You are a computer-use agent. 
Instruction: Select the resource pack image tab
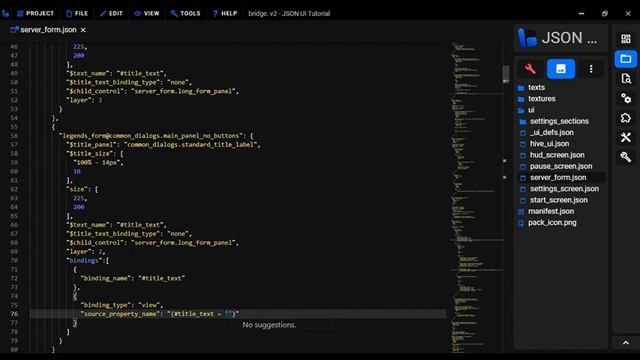click(x=561, y=69)
